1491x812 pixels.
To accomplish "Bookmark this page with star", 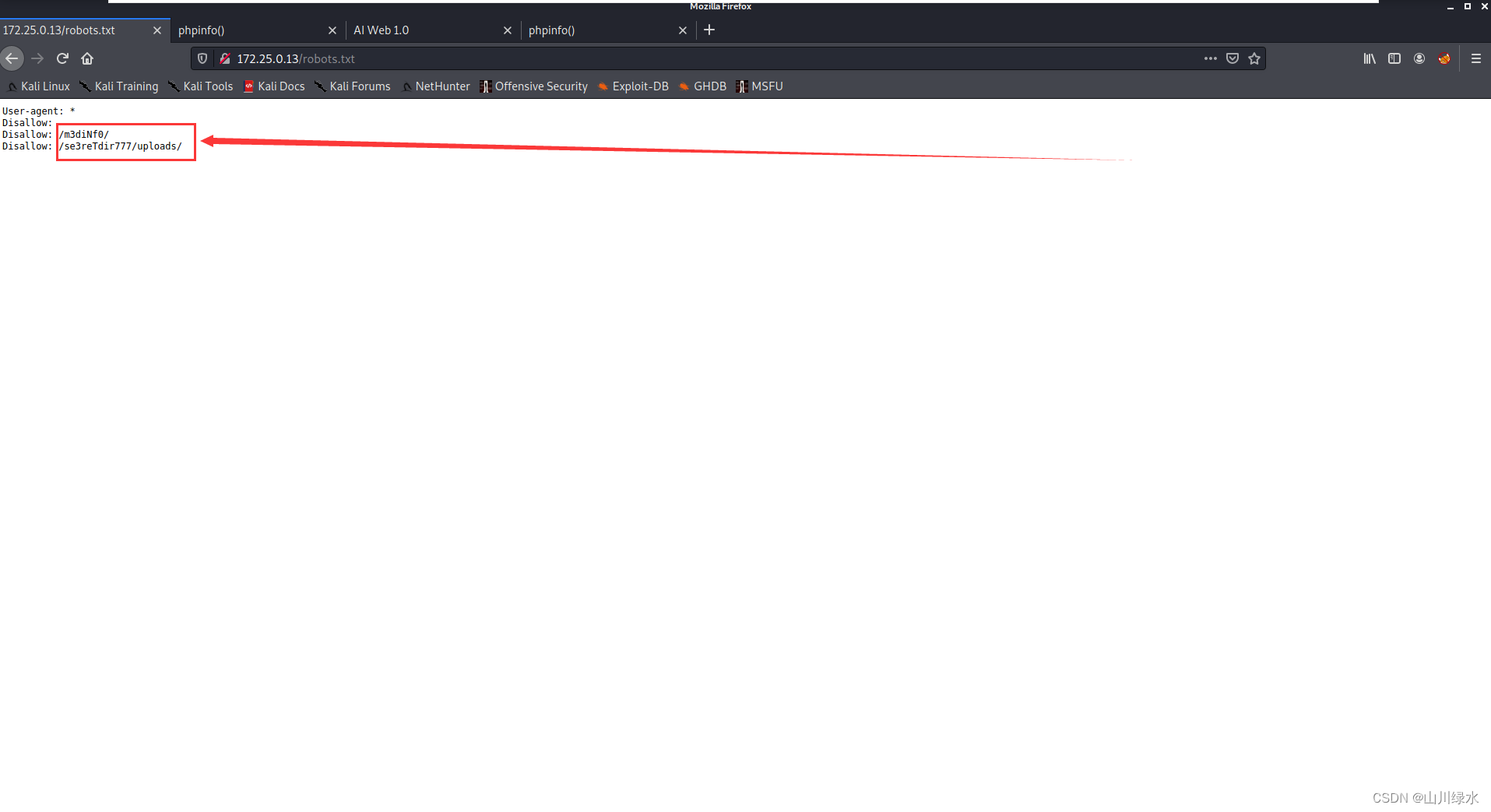I will [1254, 58].
